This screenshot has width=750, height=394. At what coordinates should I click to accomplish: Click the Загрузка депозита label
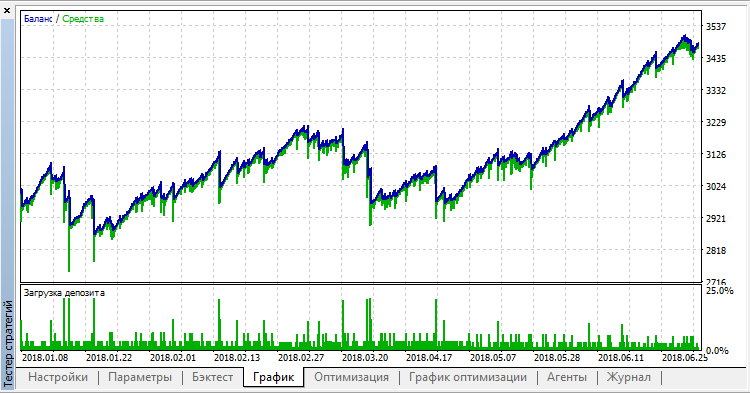(64, 293)
